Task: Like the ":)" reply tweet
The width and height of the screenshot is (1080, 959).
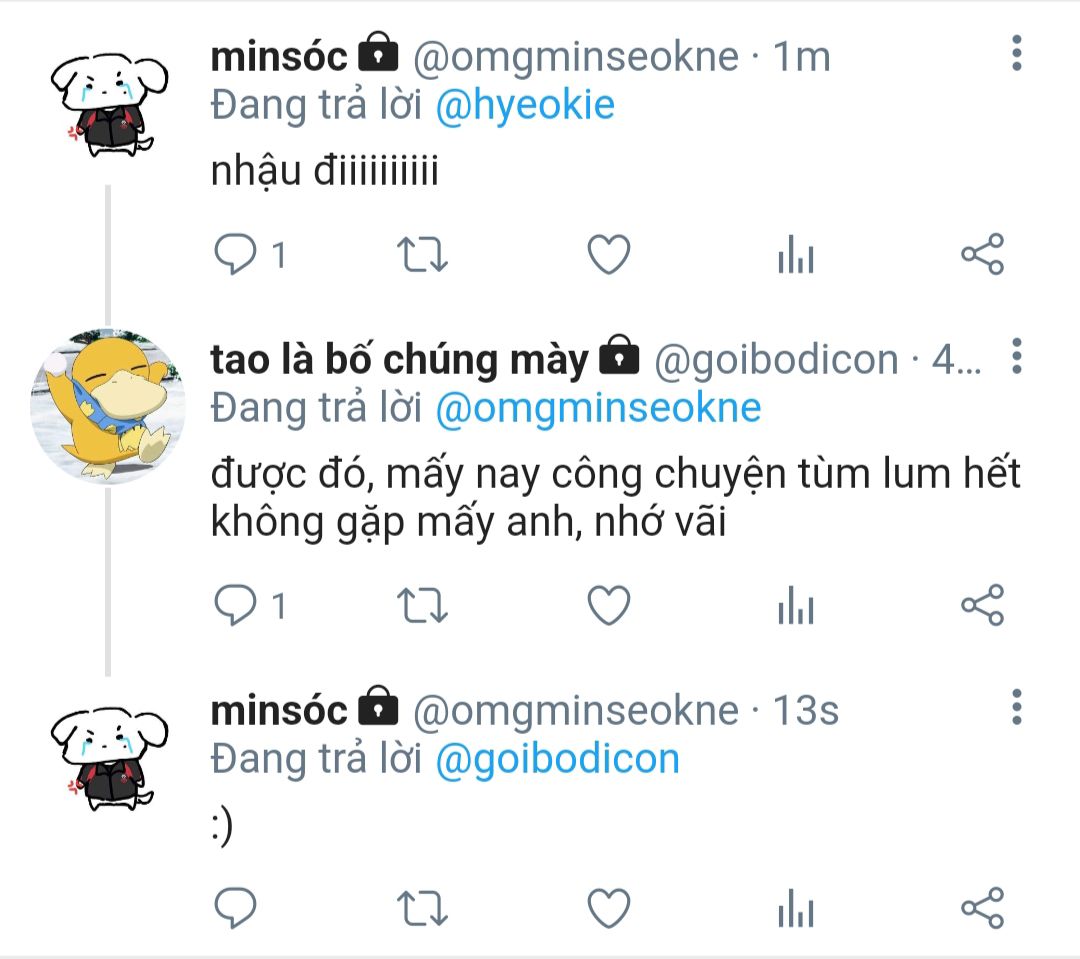Action: pos(609,908)
